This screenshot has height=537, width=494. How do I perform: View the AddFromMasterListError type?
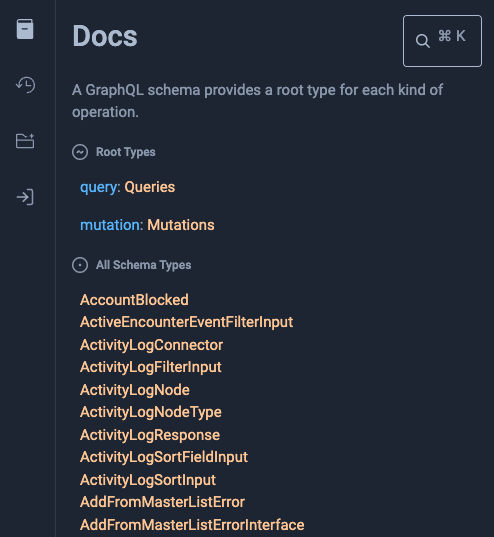pyautogui.click(x=162, y=502)
